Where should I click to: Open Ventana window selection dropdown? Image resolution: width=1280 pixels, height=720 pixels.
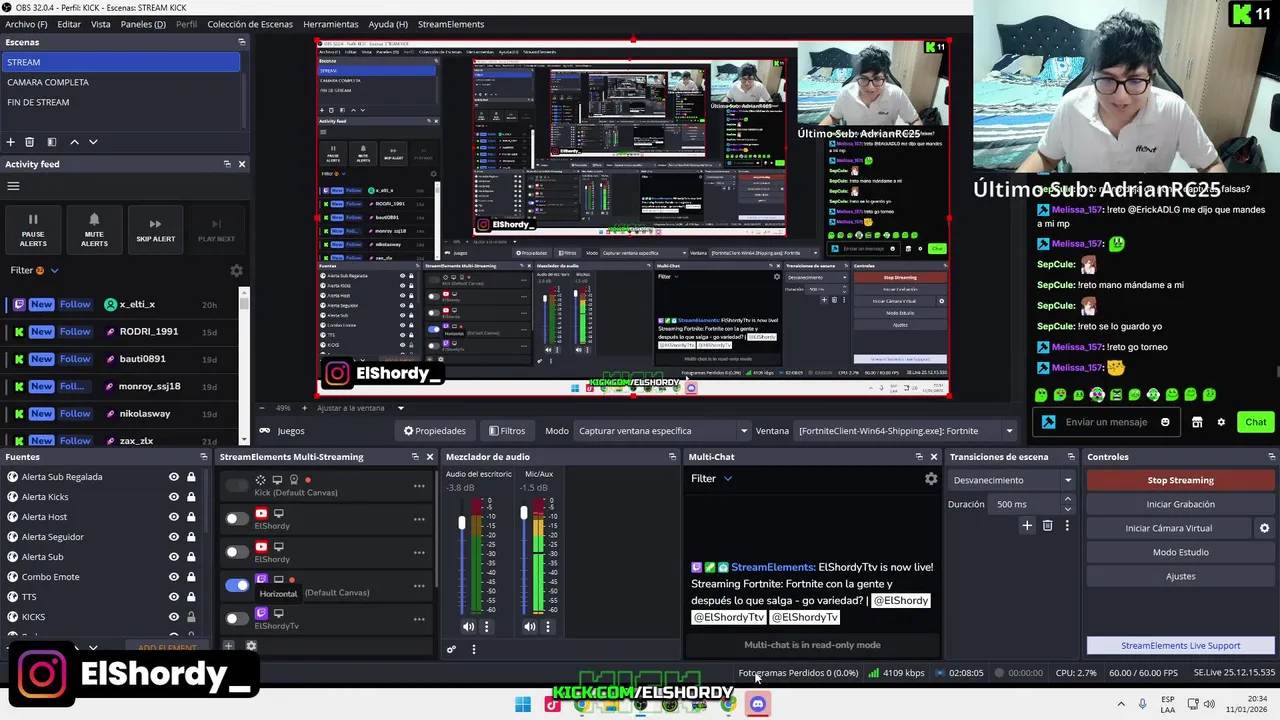905,431
